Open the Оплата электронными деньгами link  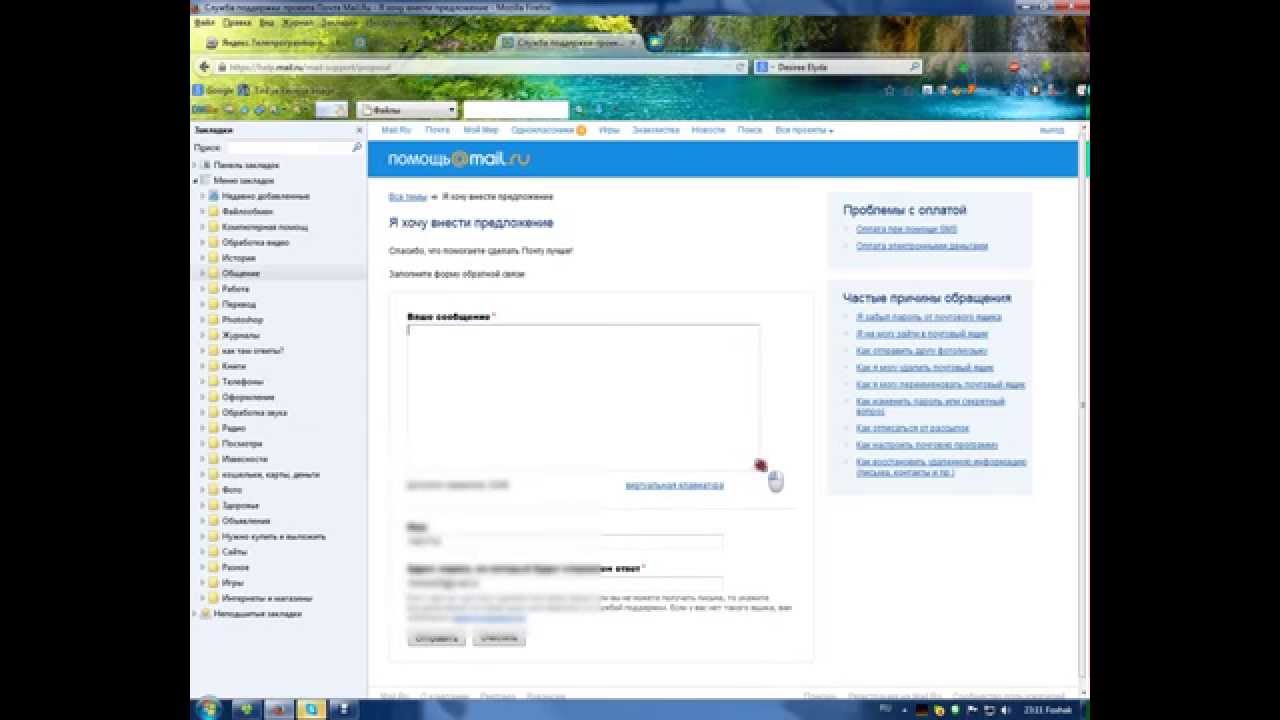(x=922, y=246)
